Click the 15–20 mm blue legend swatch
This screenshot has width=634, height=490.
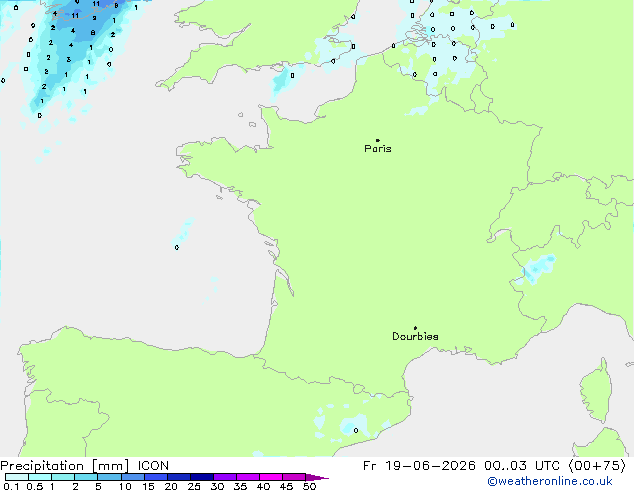coord(155,477)
